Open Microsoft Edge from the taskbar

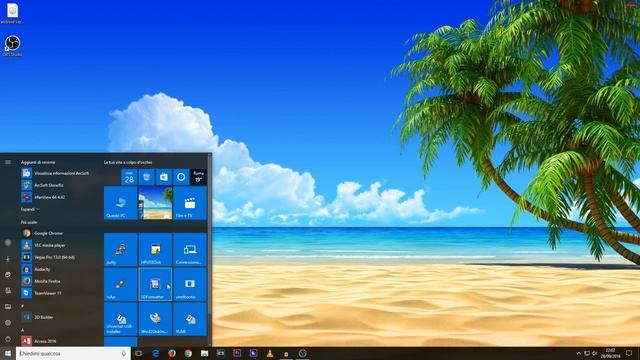pyautogui.click(x=156, y=353)
